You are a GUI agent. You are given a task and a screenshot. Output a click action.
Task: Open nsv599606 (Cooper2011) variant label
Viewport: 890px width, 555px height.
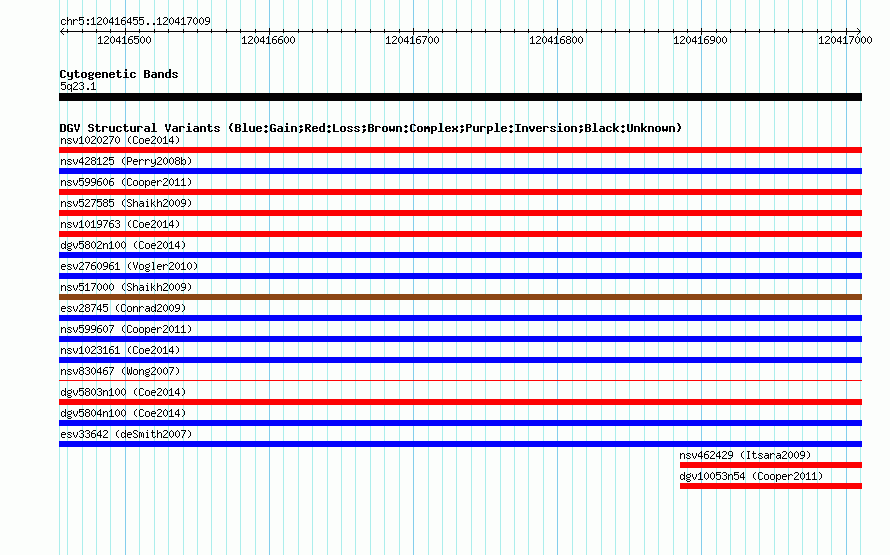[126, 182]
